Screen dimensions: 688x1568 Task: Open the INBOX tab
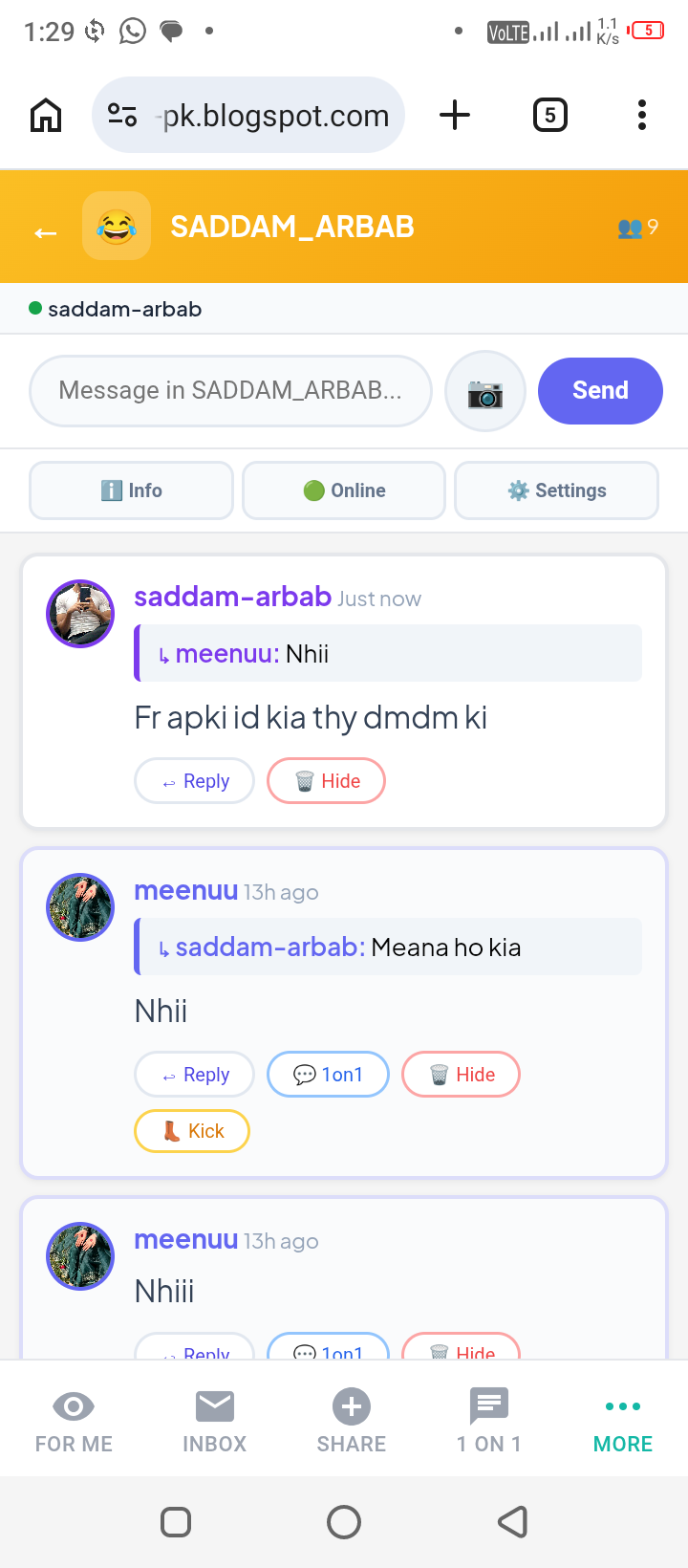[x=215, y=1420]
